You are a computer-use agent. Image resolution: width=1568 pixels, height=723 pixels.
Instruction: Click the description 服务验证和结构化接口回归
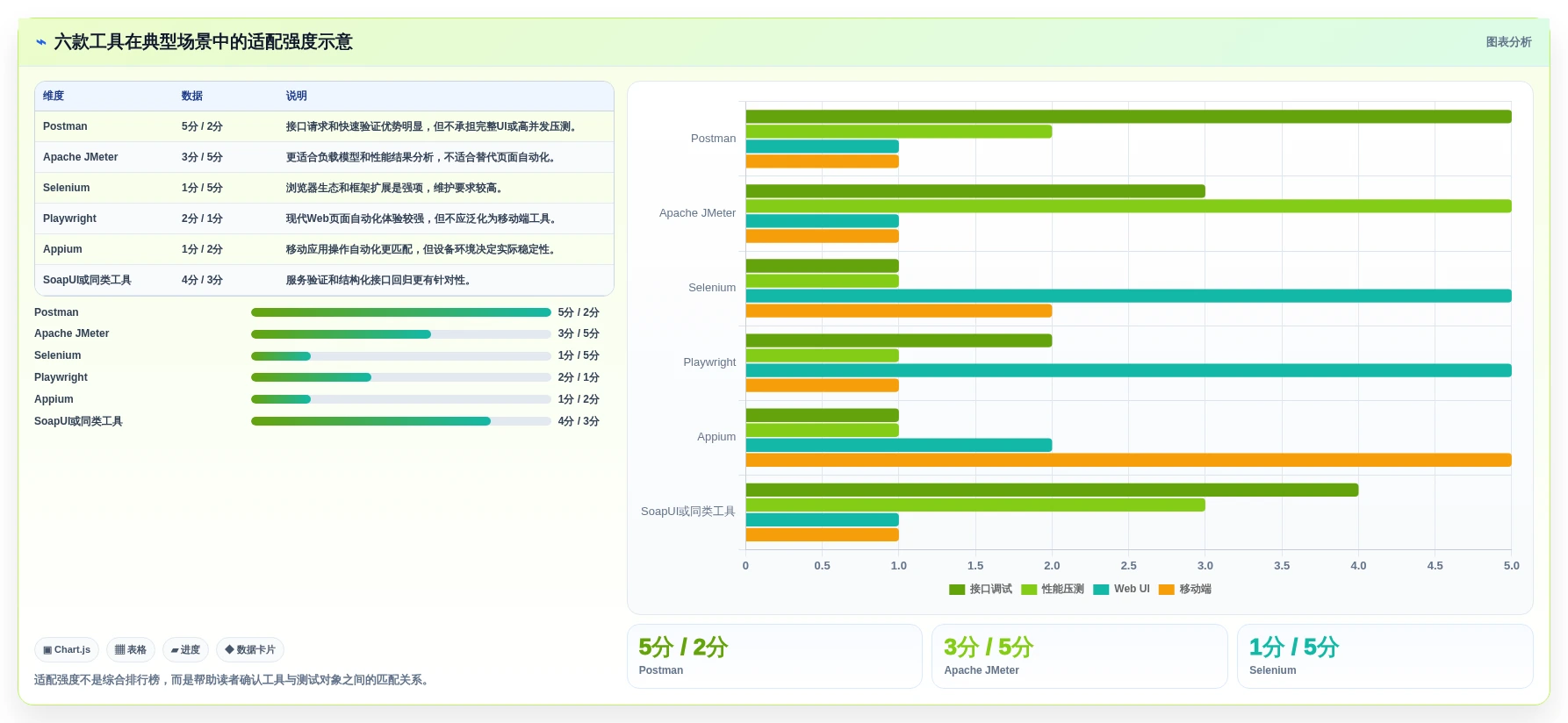point(380,280)
